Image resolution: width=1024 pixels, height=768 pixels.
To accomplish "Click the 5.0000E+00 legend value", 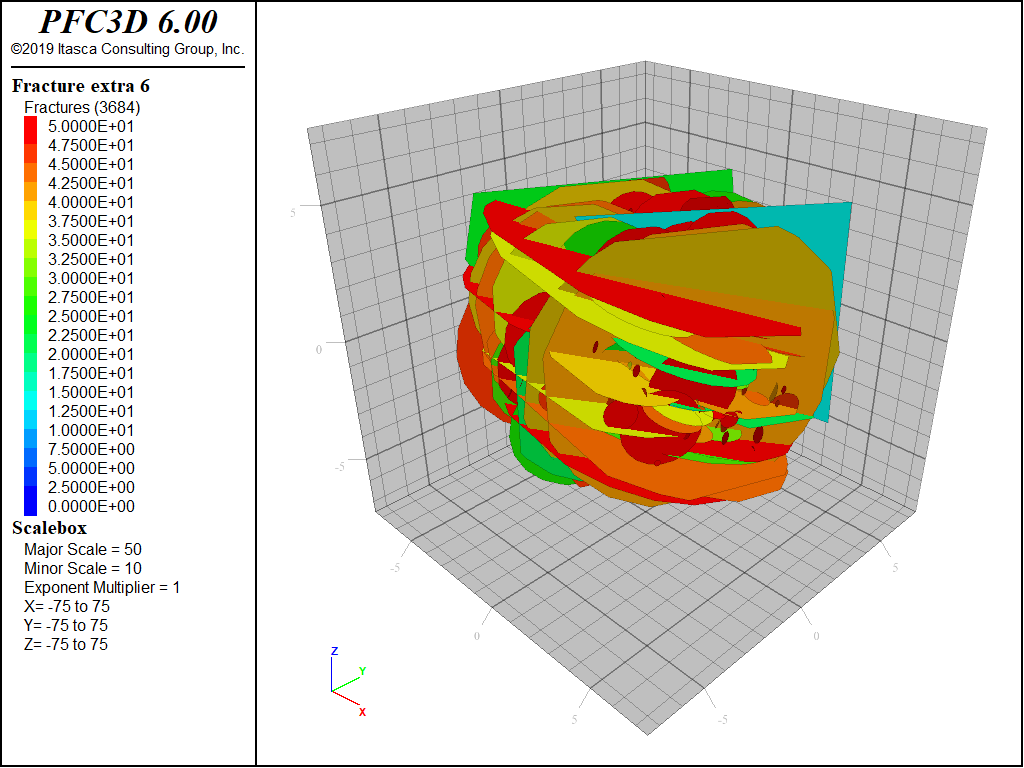I will (91, 468).
